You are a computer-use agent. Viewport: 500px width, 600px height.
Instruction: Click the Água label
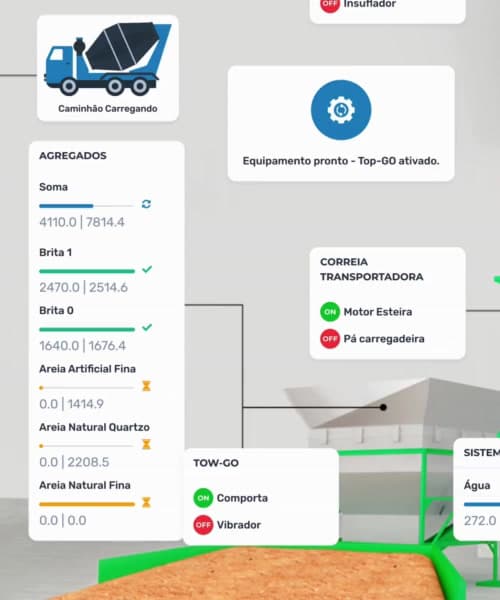click(477, 486)
